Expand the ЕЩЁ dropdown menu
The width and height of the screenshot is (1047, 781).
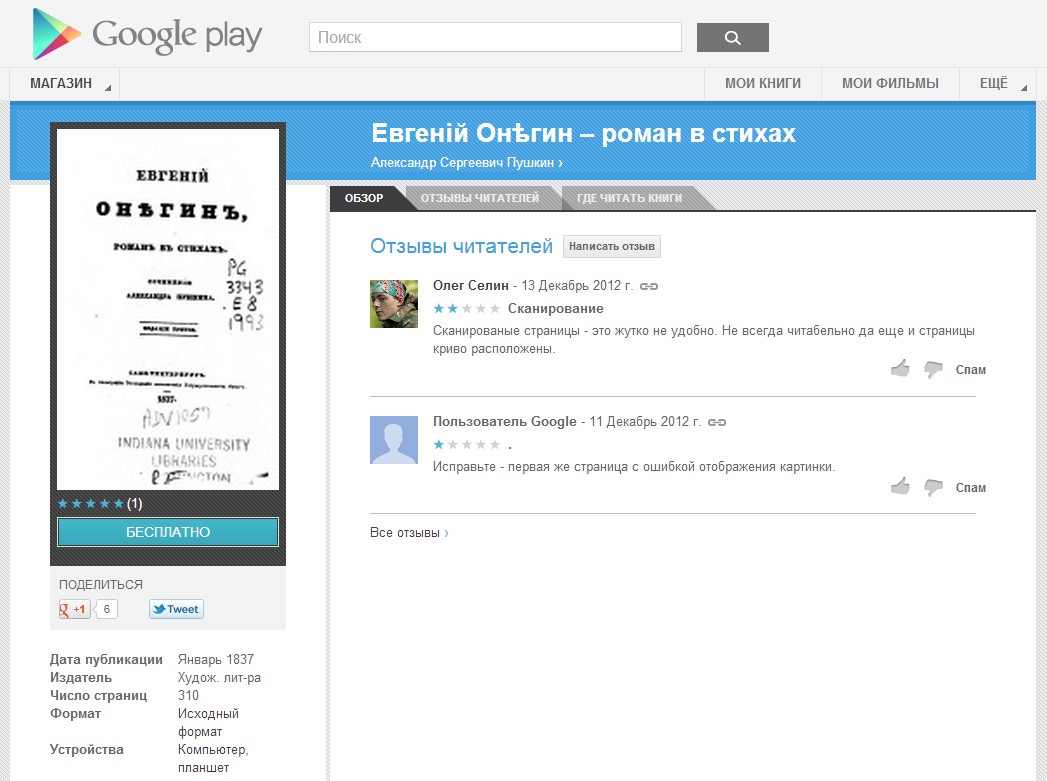click(x=998, y=83)
